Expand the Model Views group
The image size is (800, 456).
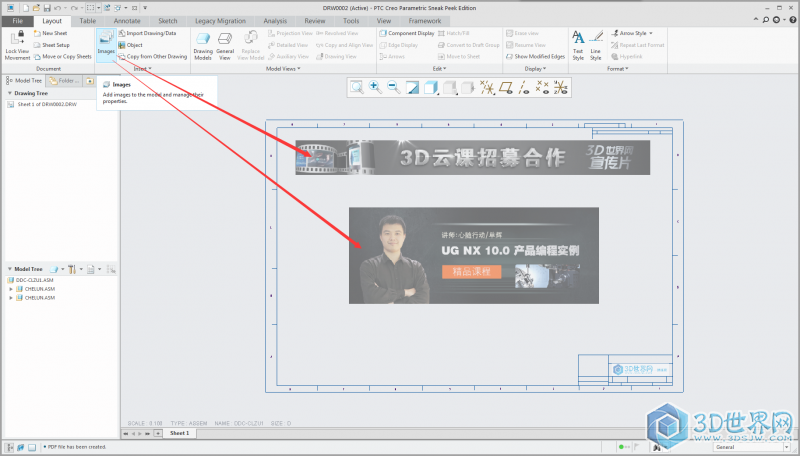[283, 69]
